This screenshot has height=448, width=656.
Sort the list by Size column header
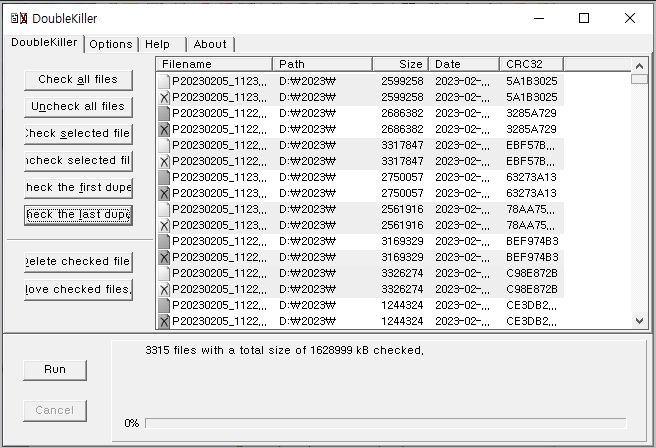(x=401, y=64)
